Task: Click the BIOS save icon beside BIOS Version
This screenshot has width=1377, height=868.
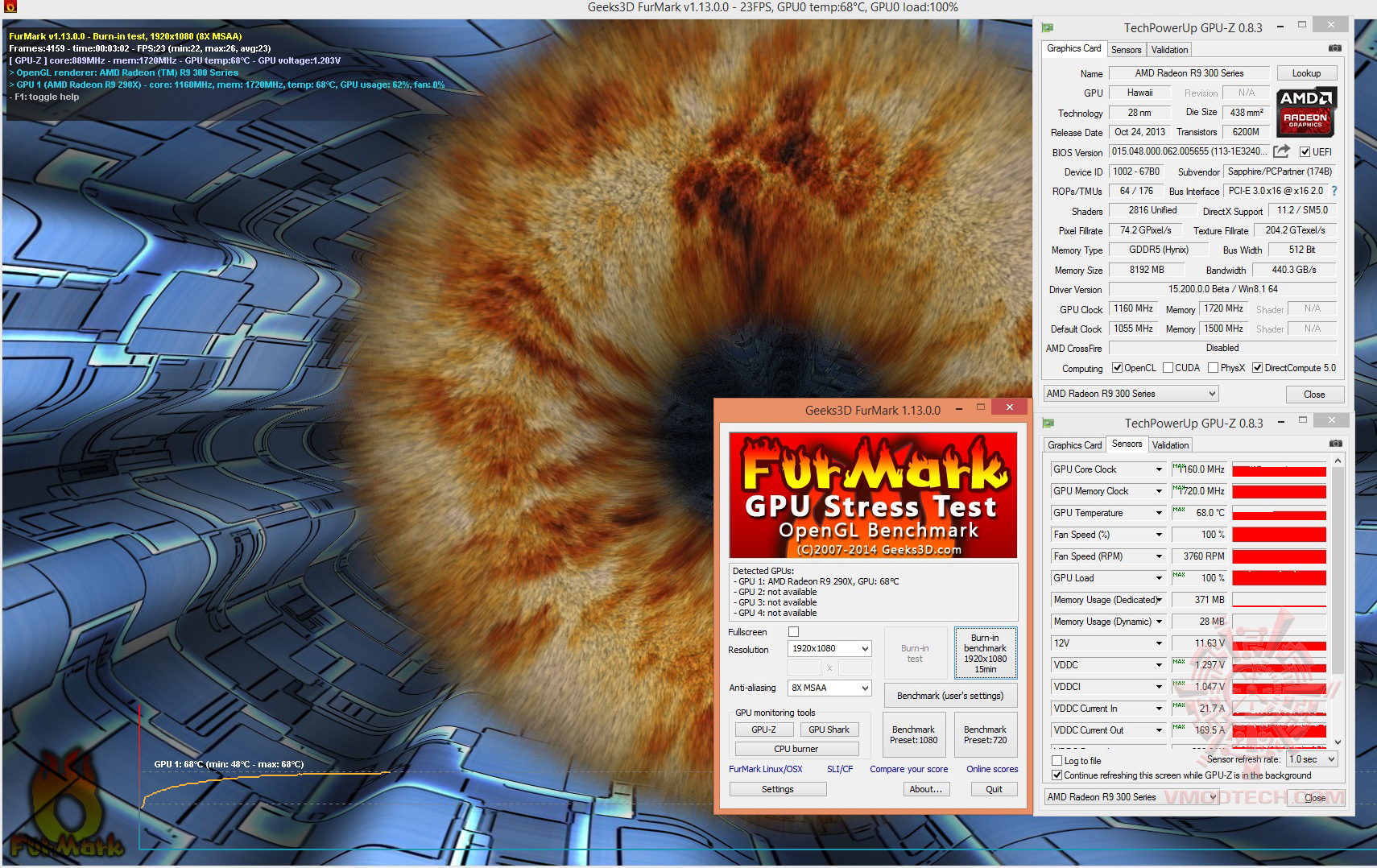Action: tap(1282, 151)
